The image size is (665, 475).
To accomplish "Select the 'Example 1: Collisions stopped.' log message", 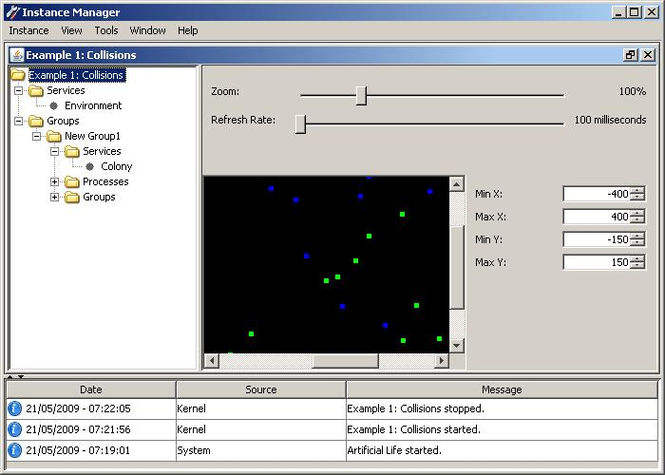I will click(416, 409).
